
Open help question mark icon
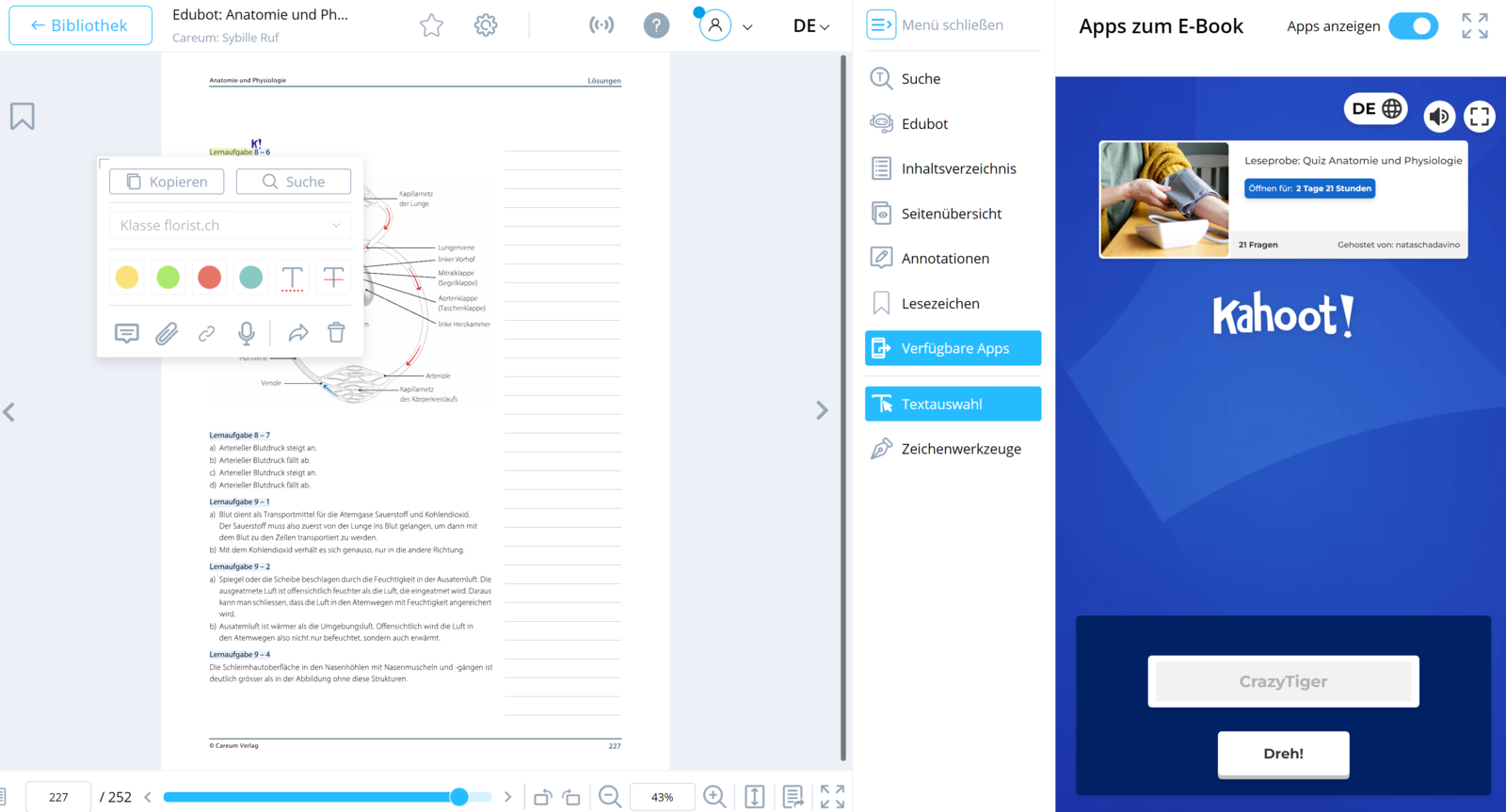656,25
